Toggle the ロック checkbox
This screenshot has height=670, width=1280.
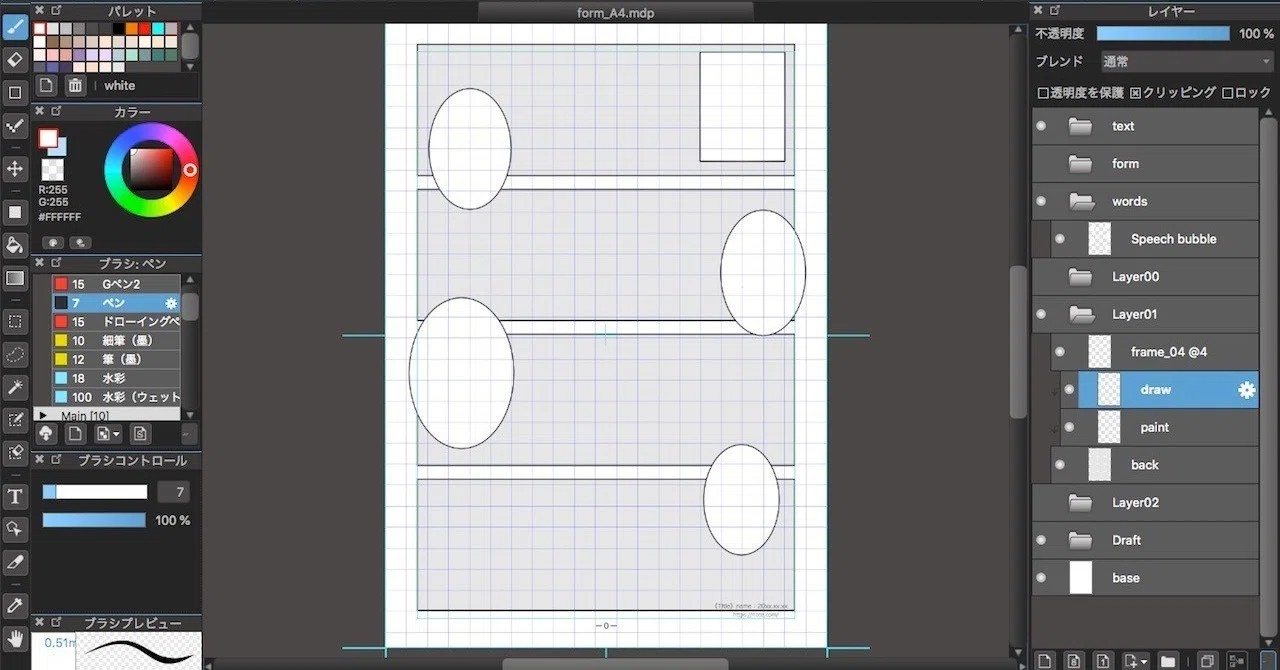click(x=1228, y=93)
